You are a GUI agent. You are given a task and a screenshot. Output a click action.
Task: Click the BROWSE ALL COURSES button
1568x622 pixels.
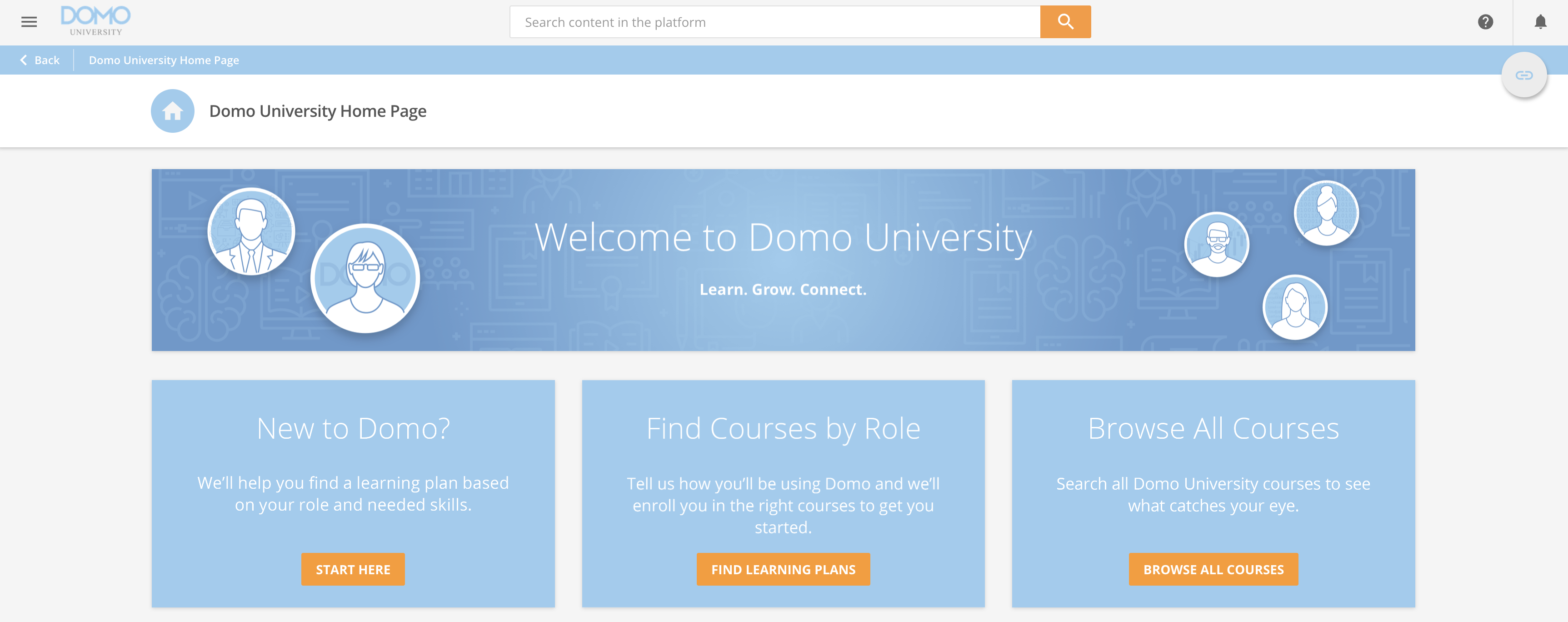[1214, 569]
